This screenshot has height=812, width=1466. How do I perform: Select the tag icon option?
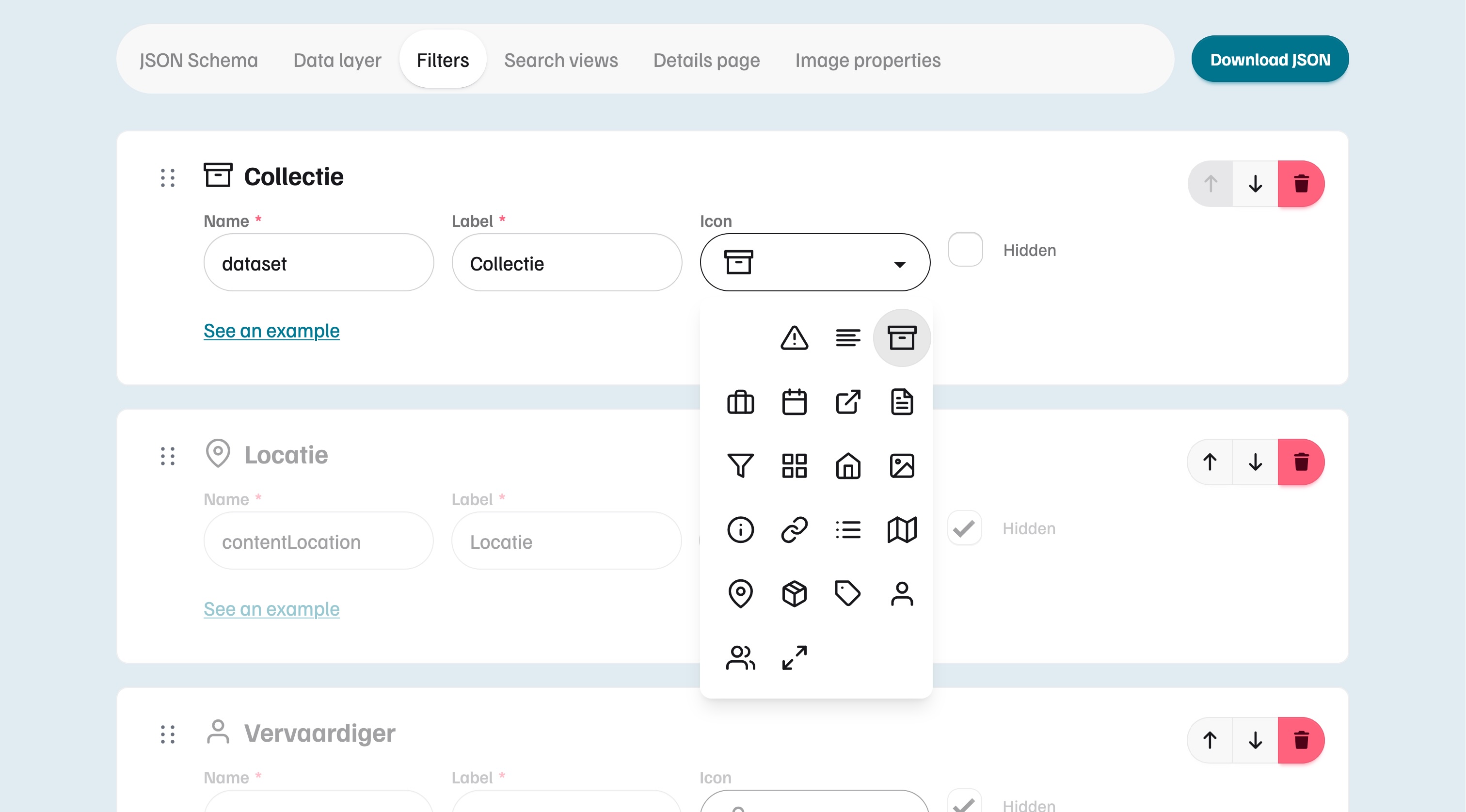[848, 593]
